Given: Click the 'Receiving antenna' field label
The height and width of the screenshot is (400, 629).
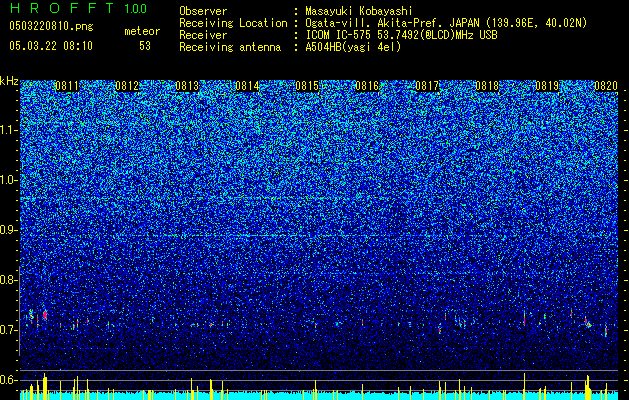Looking at the screenshot, I should click(230, 47).
